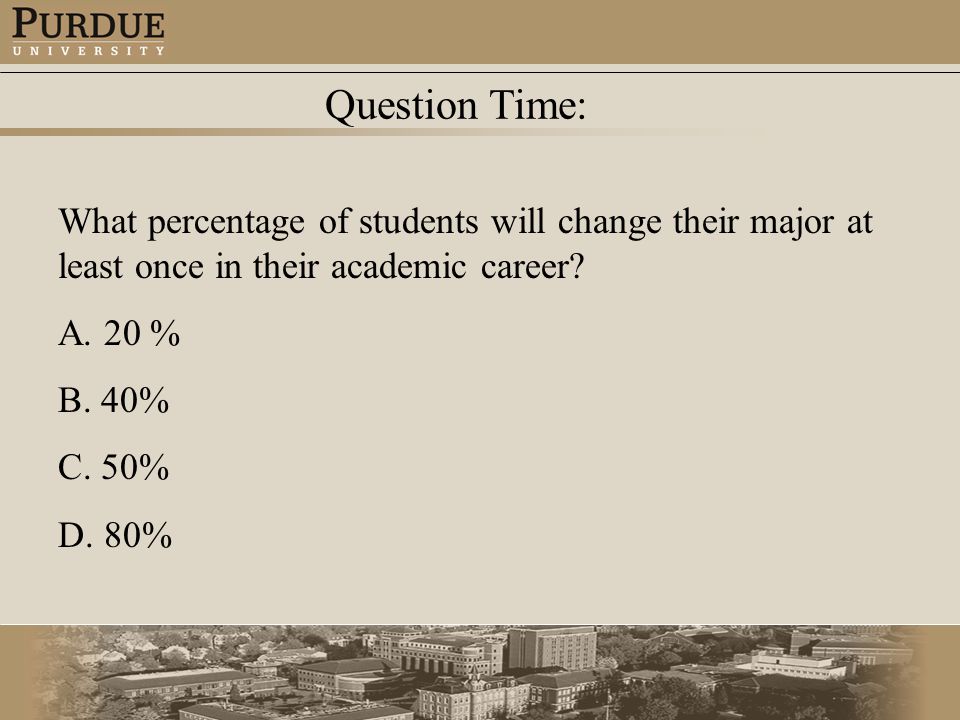Click the question text about changing majors

coord(465,244)
